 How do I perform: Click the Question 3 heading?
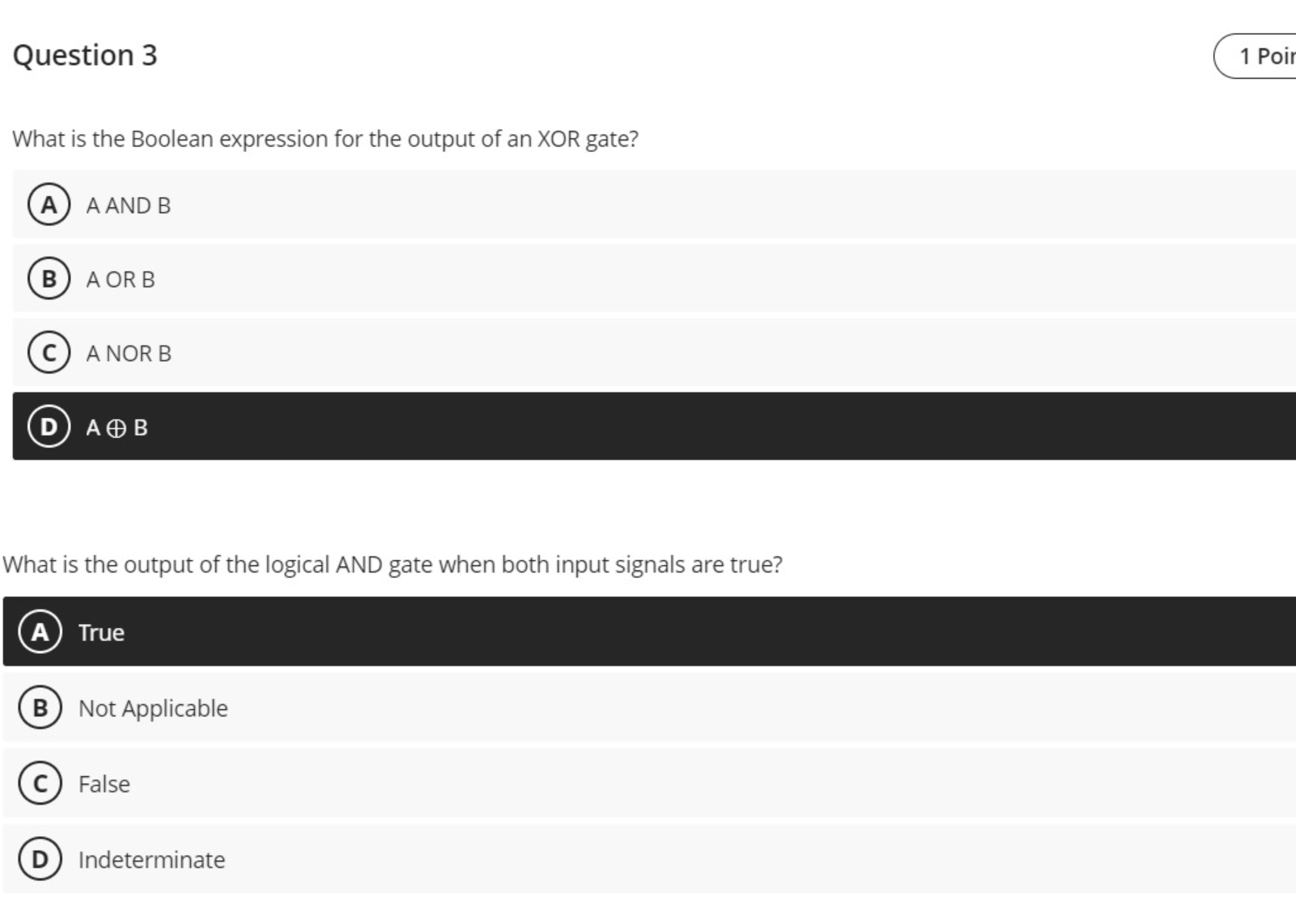click(x=85, y=55)
